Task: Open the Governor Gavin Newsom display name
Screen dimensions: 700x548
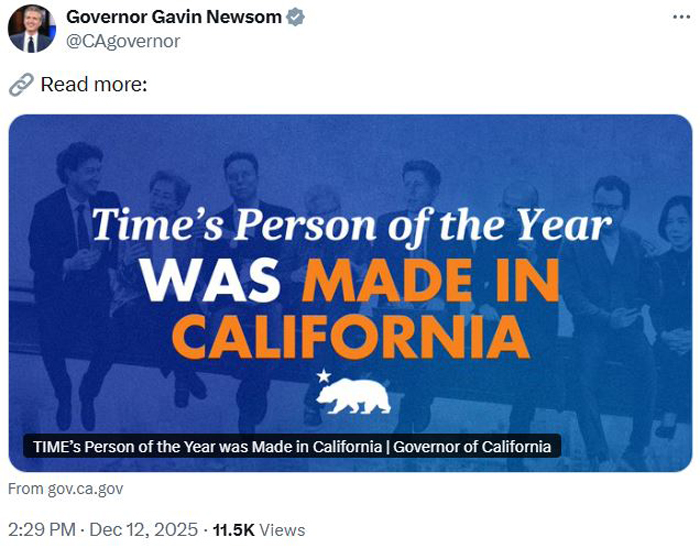Action: (174, 17)
